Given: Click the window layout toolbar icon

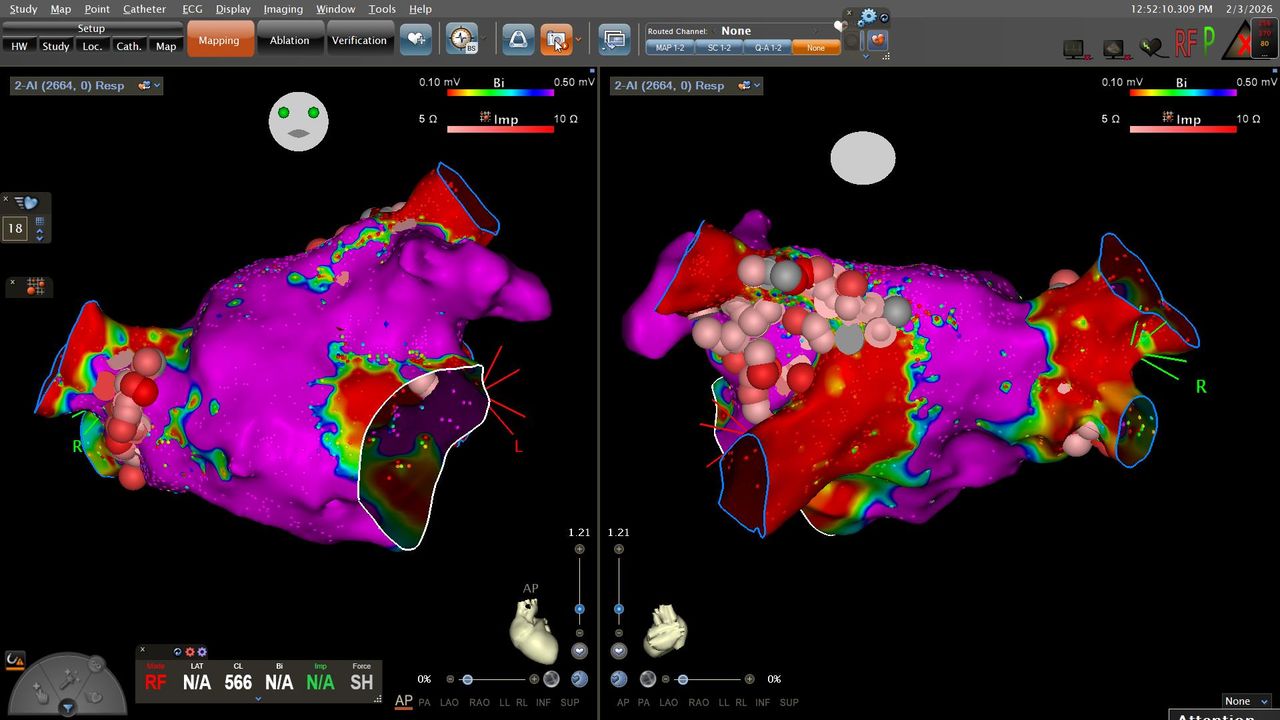Looking at the screenshot, I should point(613,40).
